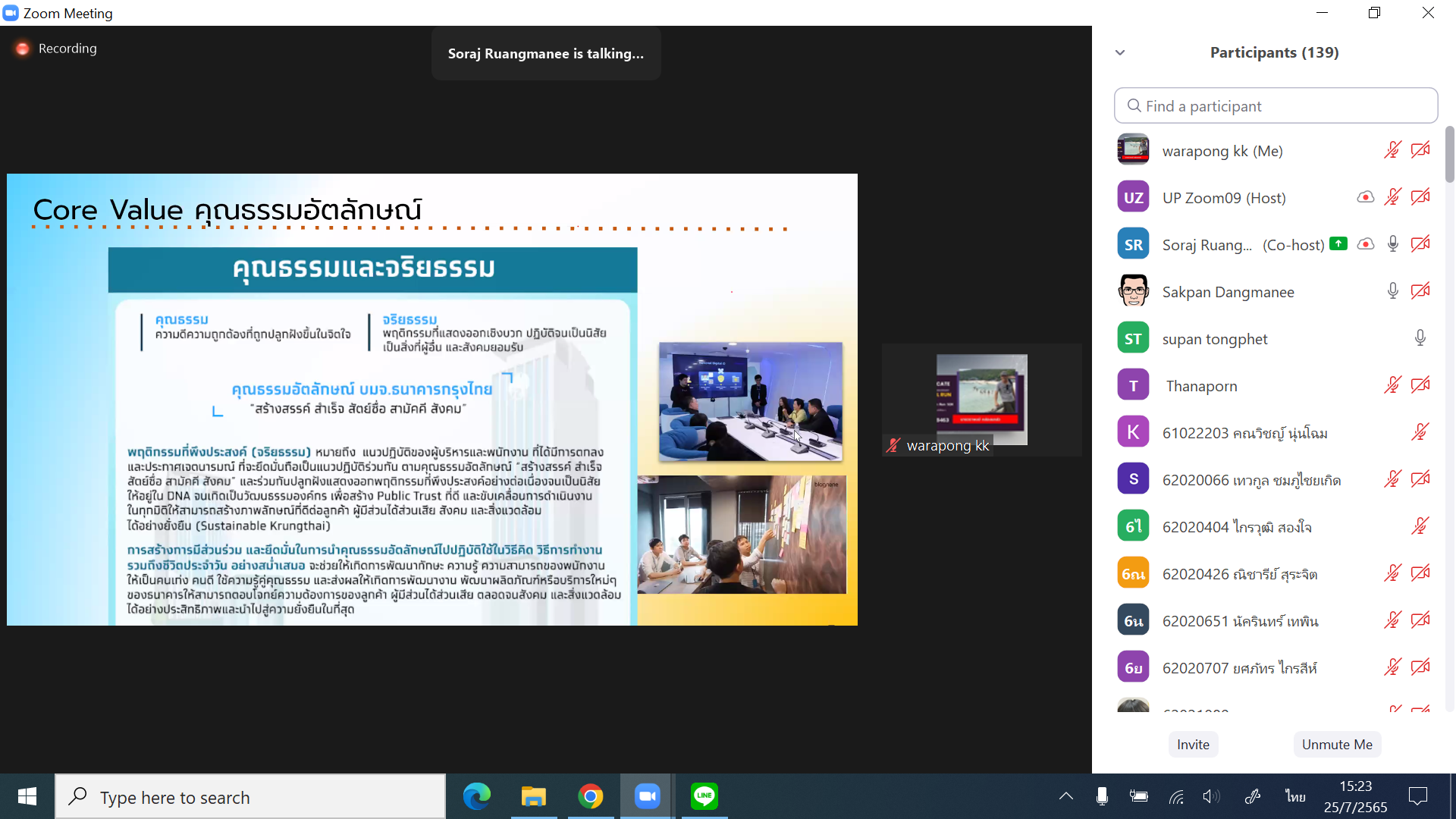
Task: Open LINE app from the taskbar
Action: (x=704, y=796)
